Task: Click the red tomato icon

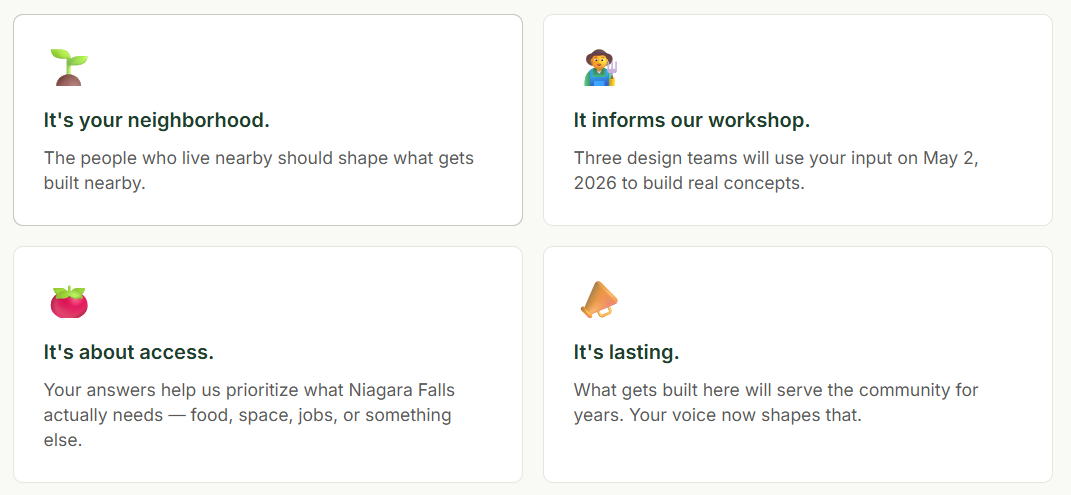Action: 69,300
